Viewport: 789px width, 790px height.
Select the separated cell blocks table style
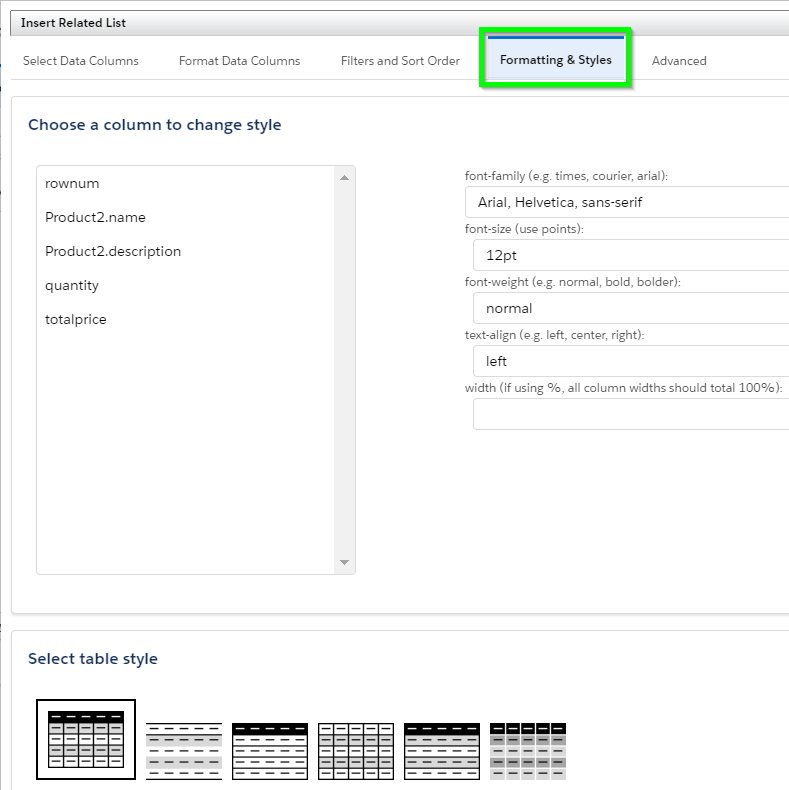pos(528,751)
